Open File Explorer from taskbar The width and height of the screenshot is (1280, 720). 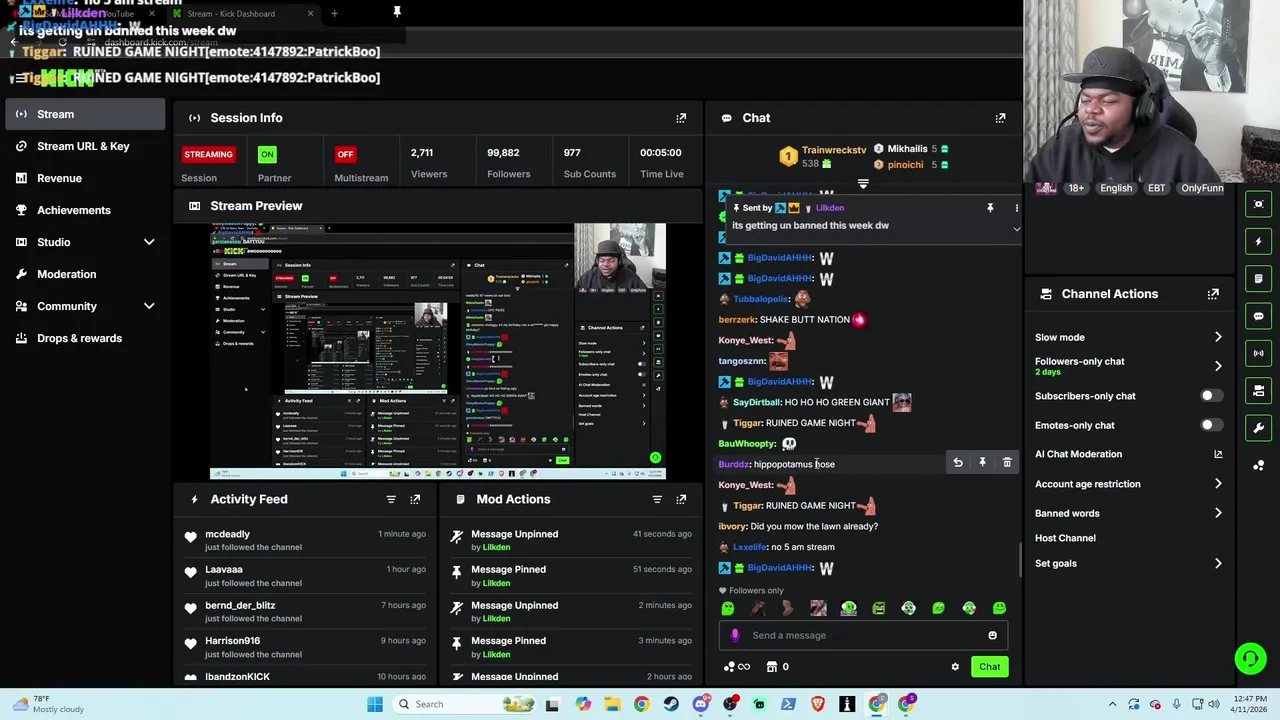point(612,704)
